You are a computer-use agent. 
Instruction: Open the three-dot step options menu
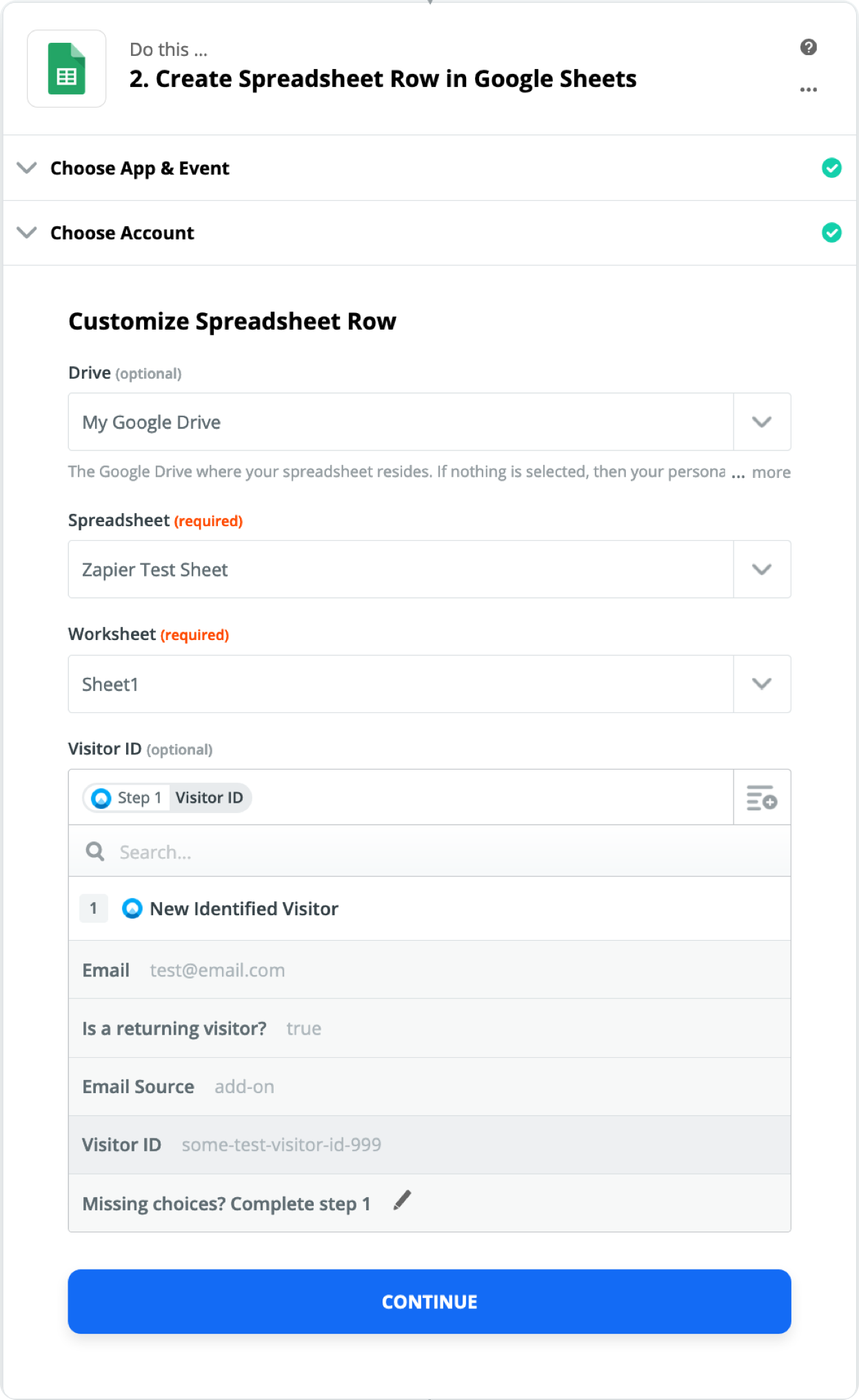808,90
